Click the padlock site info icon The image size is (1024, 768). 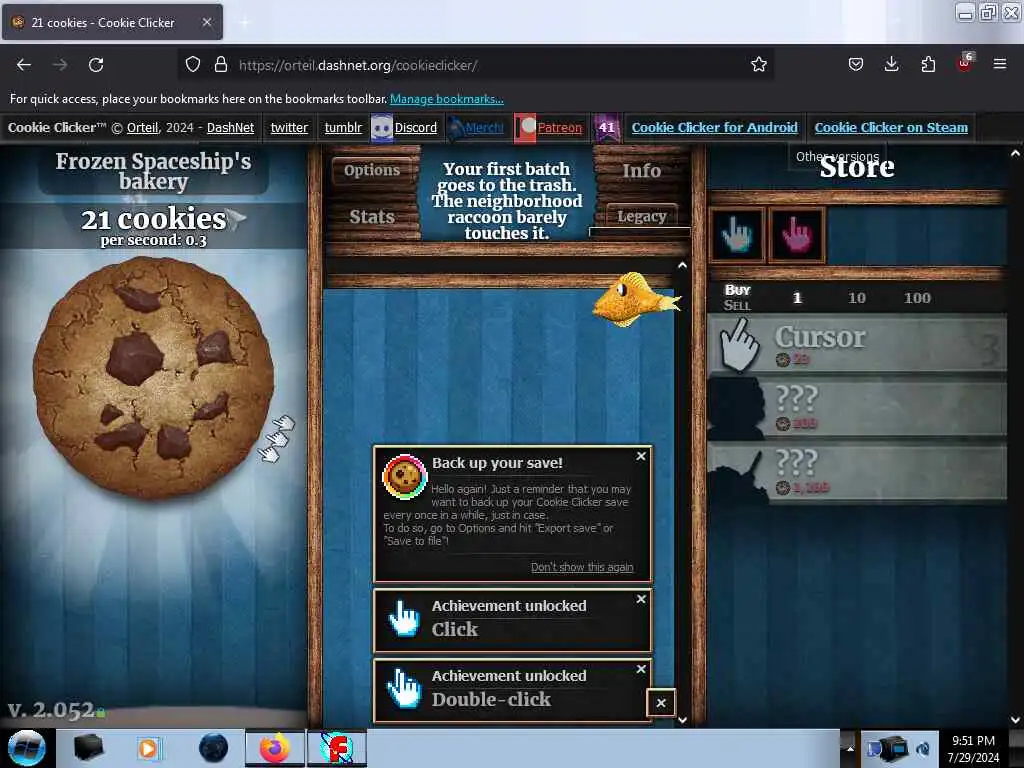click(221, 65)
